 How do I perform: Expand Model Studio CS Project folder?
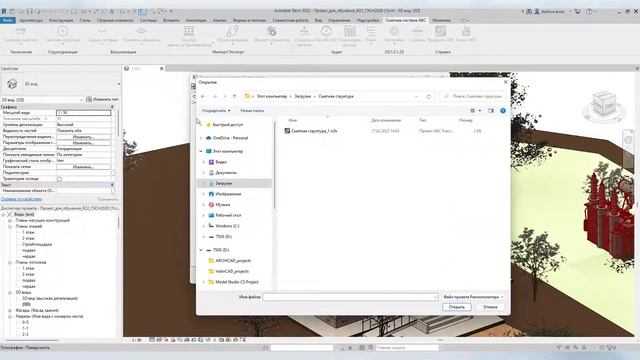coord(204,282)
